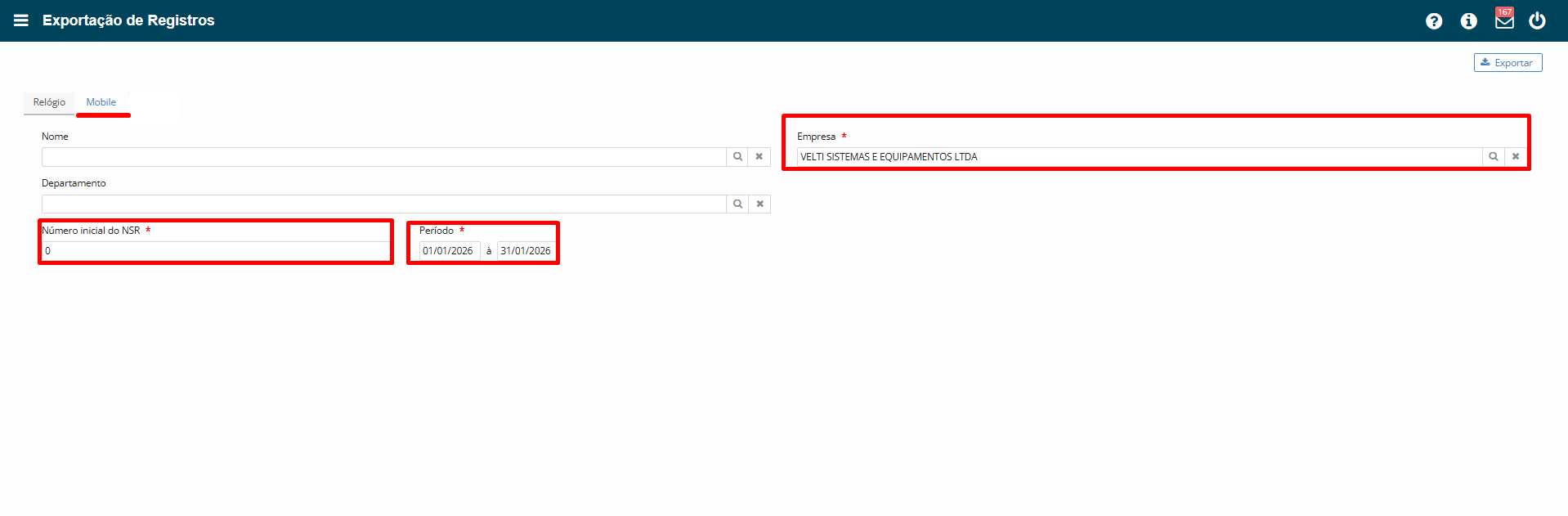
Task: Open the help question mark icon
Action: click(1434, 21)
